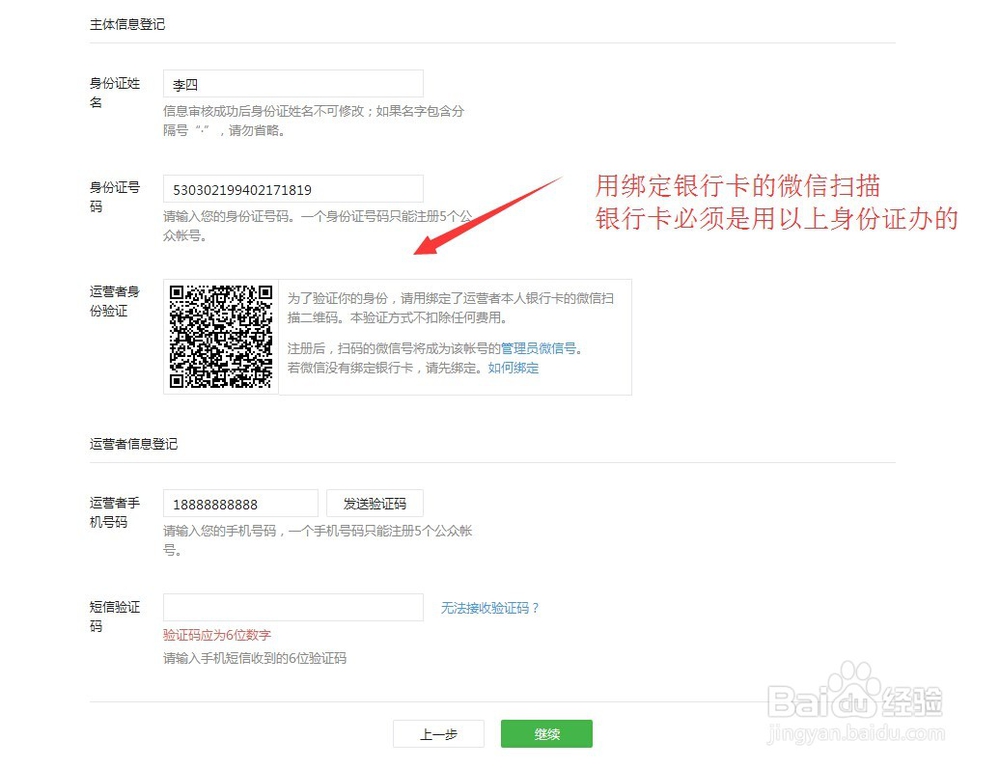Click the operator verification QR code

click(221, 336)
